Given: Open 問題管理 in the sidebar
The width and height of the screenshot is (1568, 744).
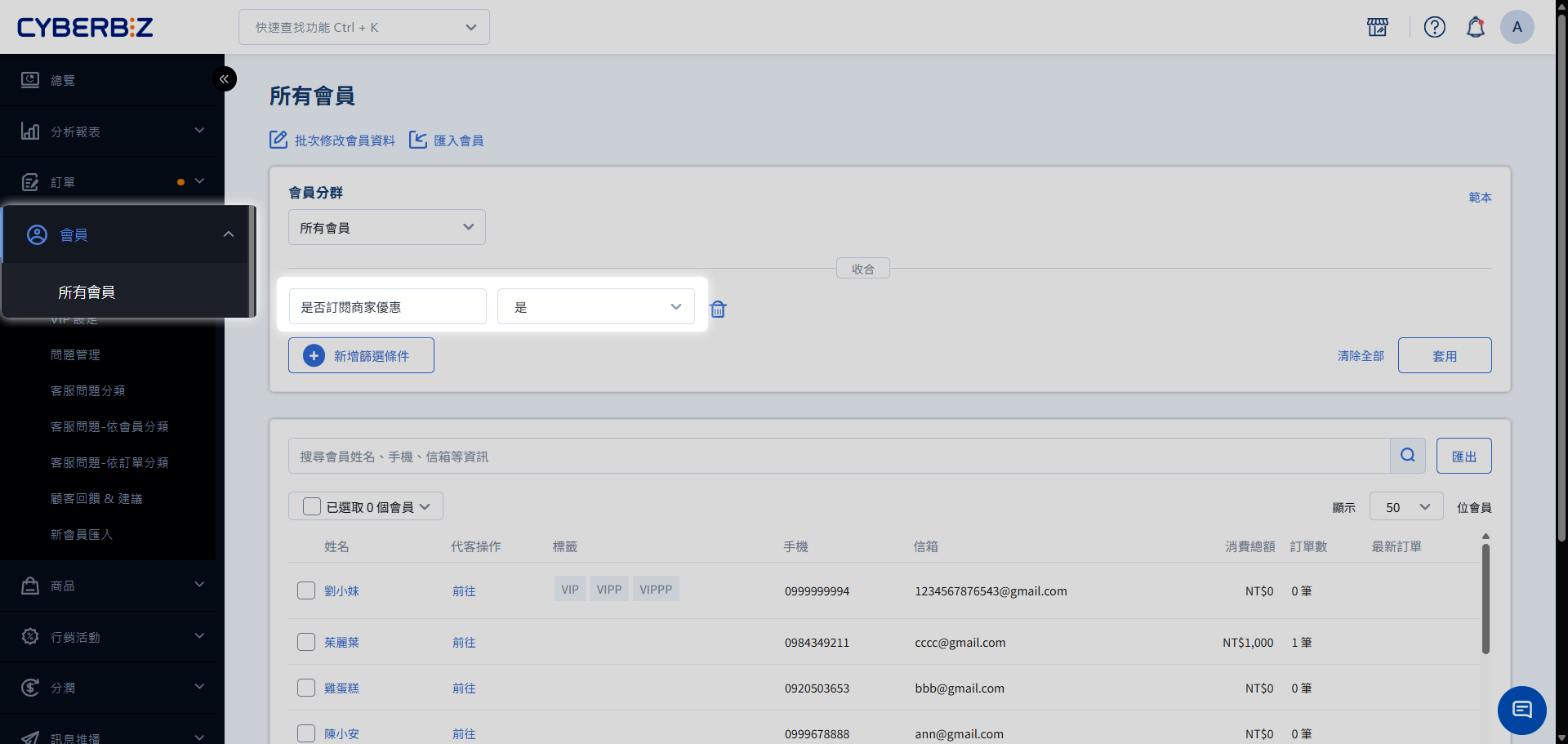Looking at the screenshot, I should [x=75, y=355].
